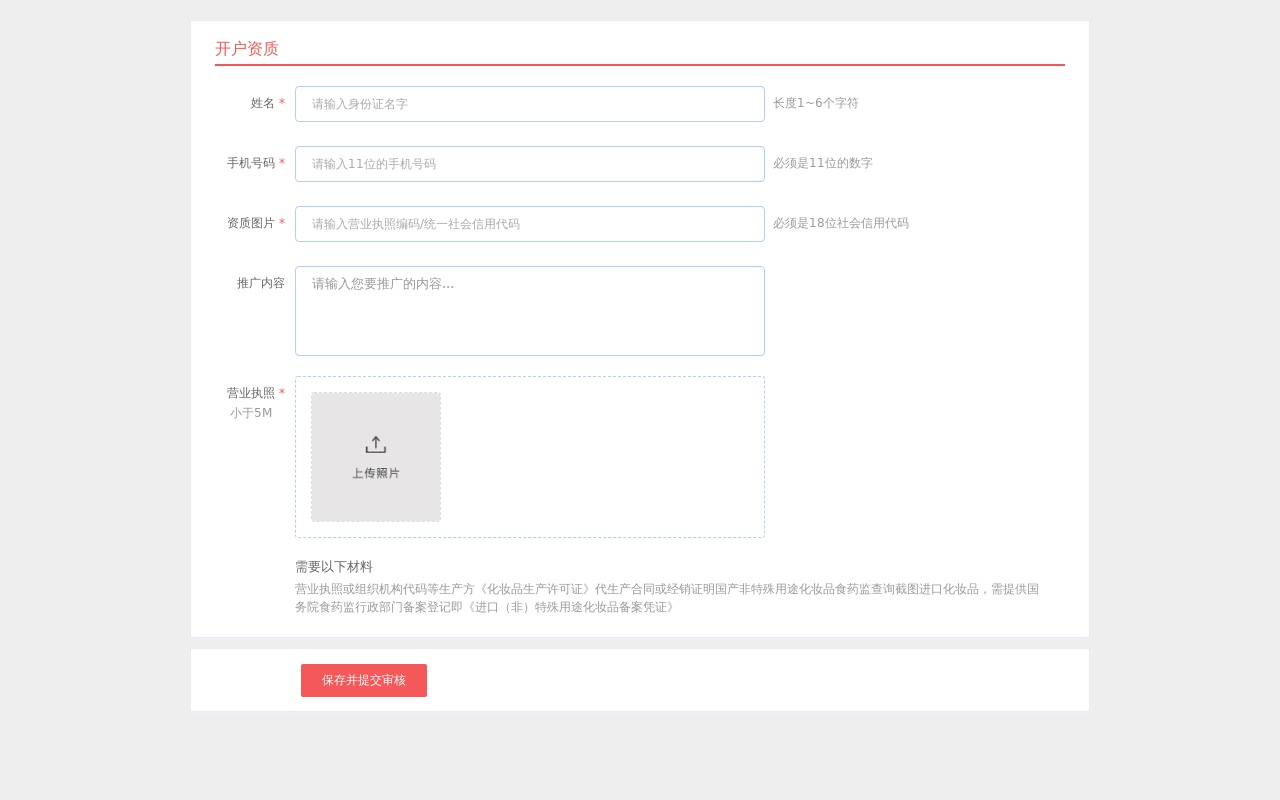Click the 长度1~6个字符 hint text

click(x=816, y=103)
